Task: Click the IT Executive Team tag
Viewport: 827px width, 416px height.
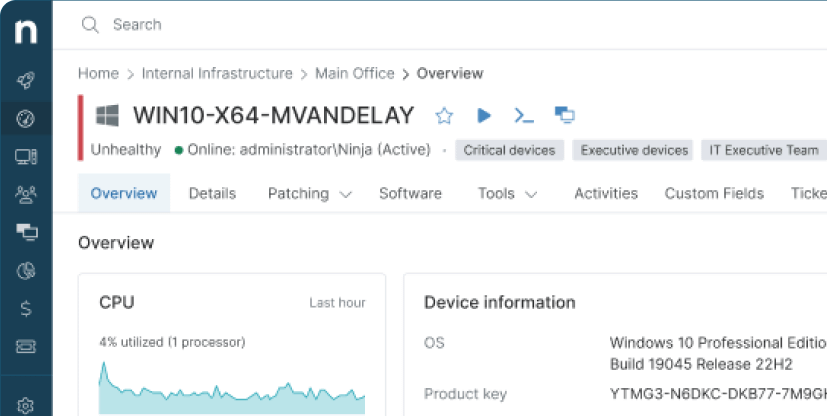Action: click(764, 150)
